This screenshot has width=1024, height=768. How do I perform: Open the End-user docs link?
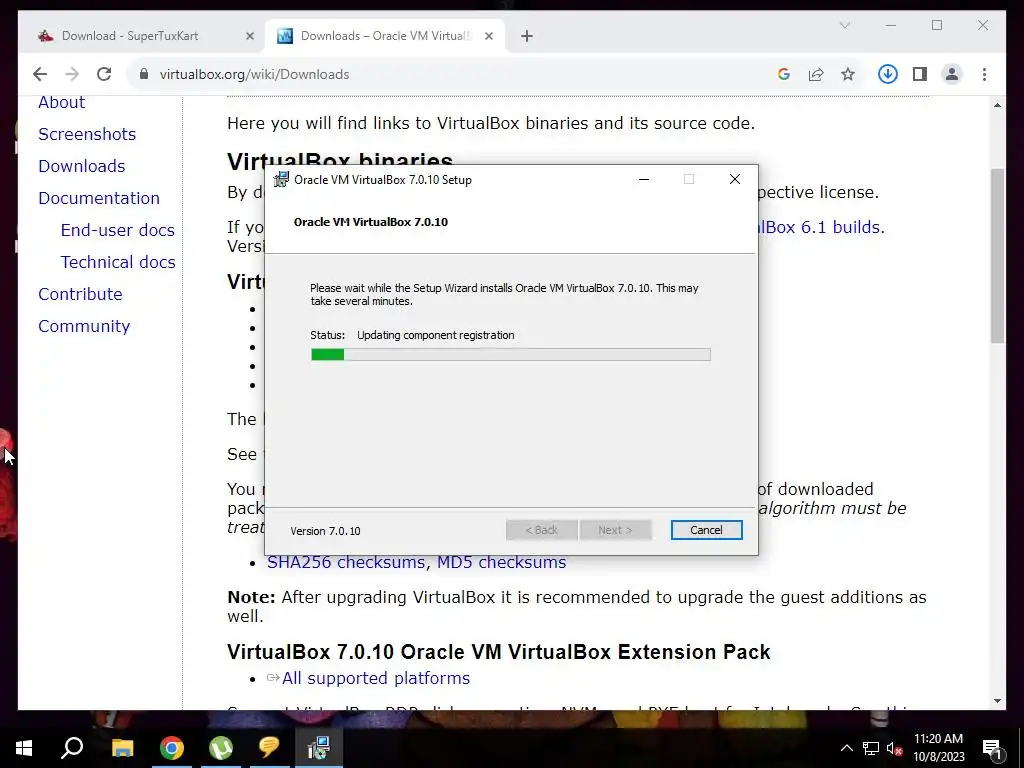118,231
